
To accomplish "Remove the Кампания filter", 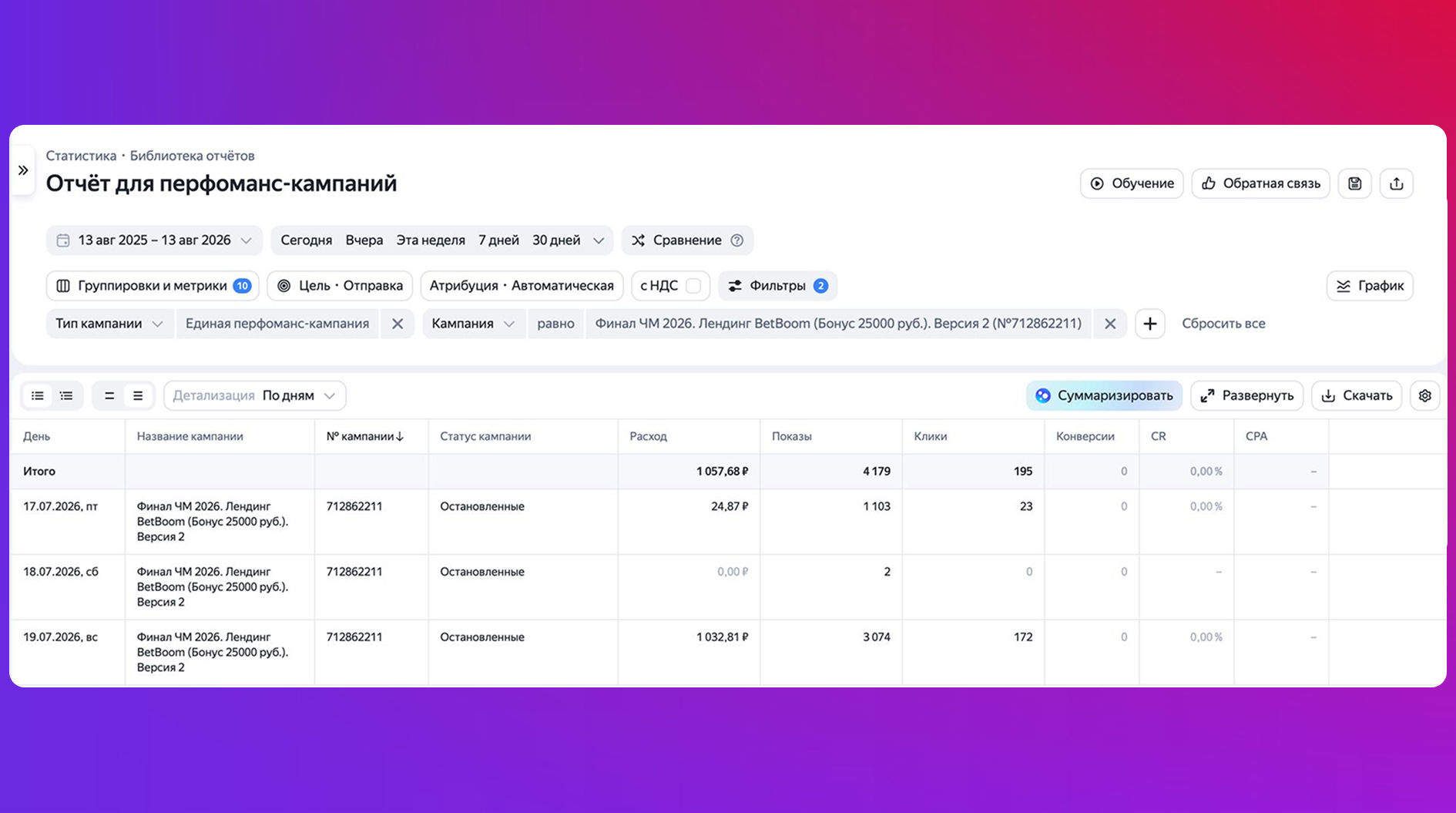I will (1110, 324).
